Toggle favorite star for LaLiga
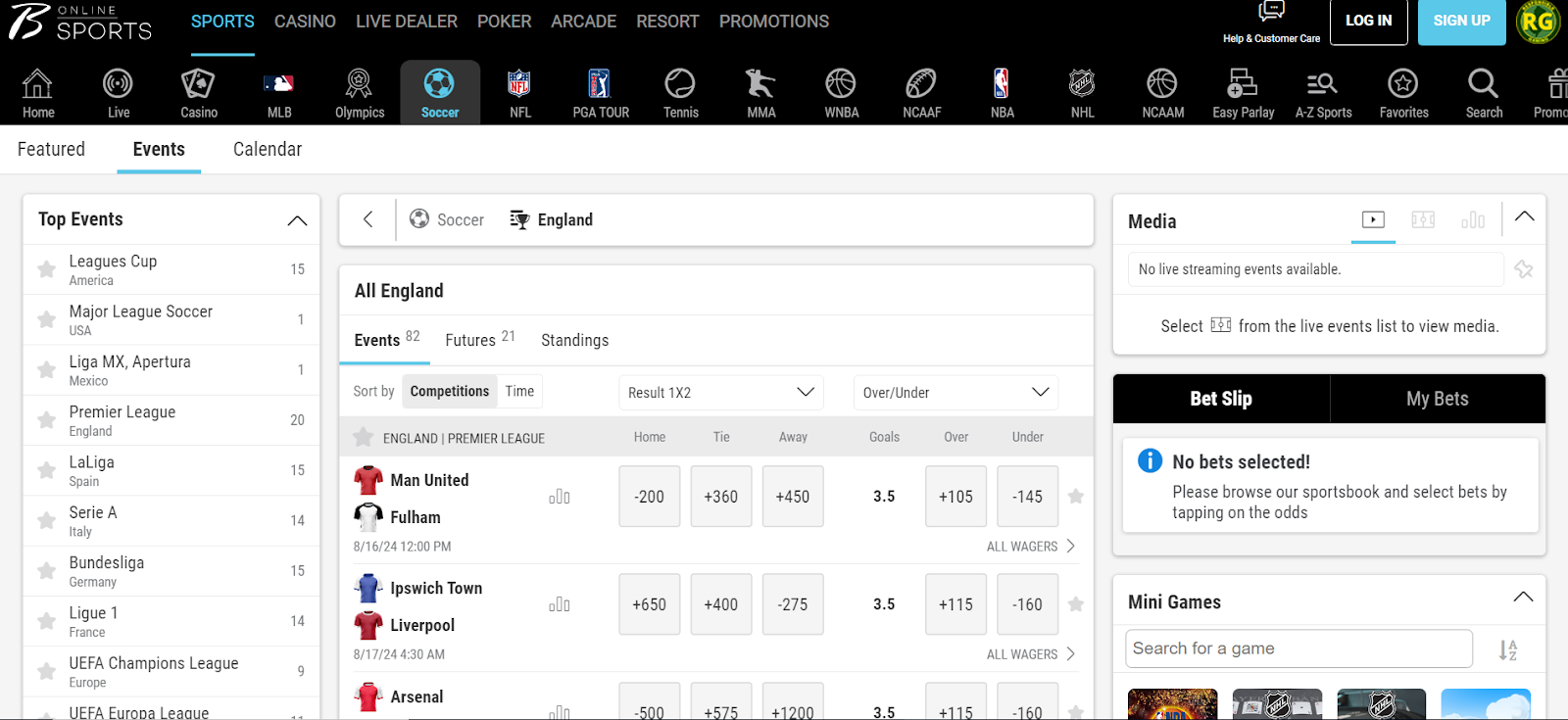 [46, 470]
